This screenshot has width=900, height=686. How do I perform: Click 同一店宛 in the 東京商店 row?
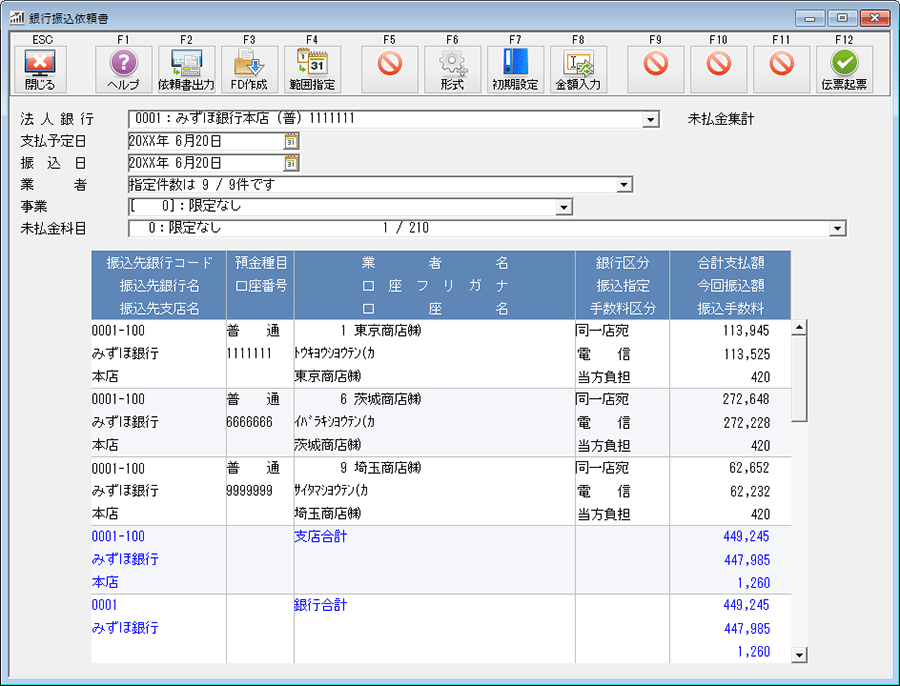point(603,331)
